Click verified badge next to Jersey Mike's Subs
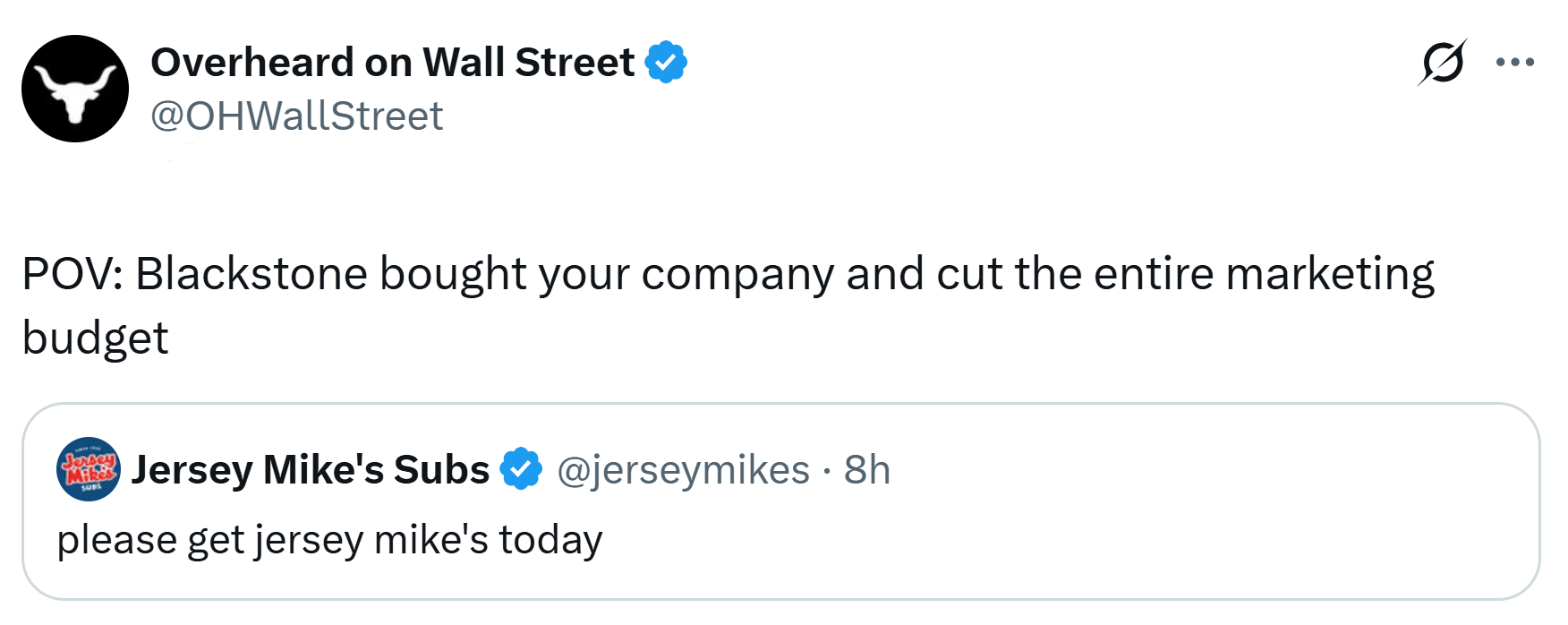The width and height of the screenshot is (1568, 625). 521,469
